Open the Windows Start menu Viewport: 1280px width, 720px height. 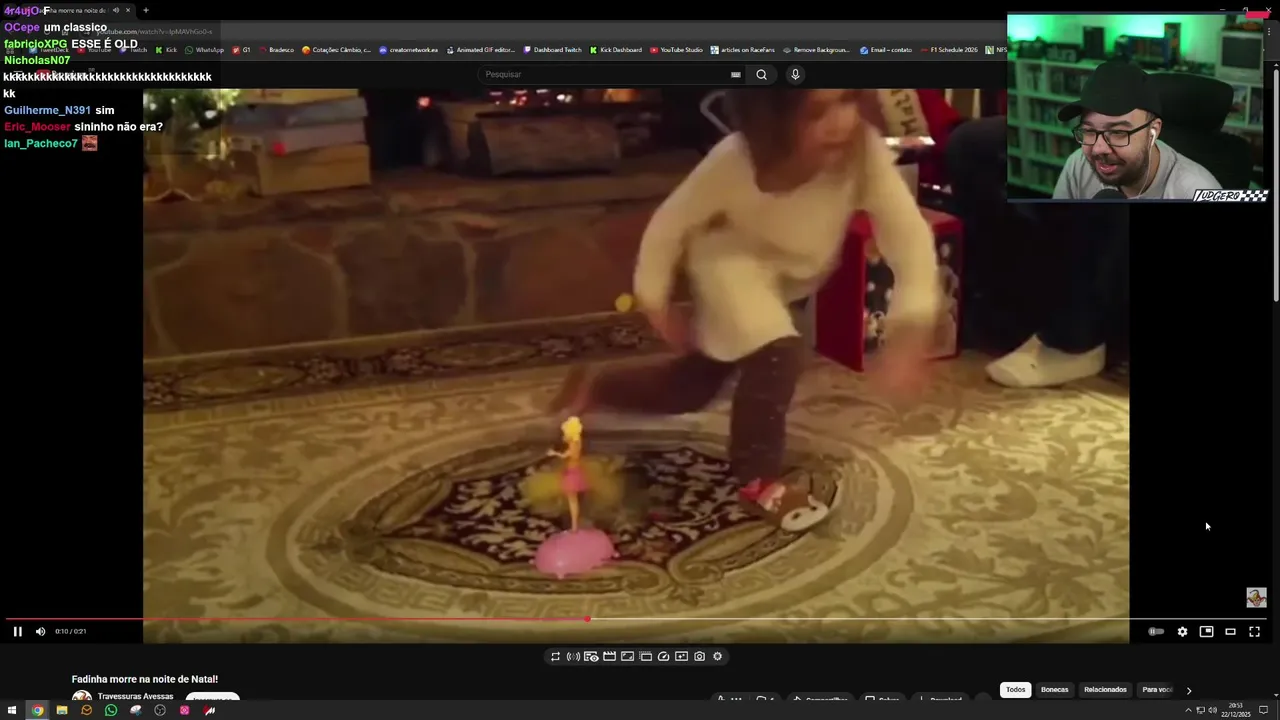click(12, 710)
